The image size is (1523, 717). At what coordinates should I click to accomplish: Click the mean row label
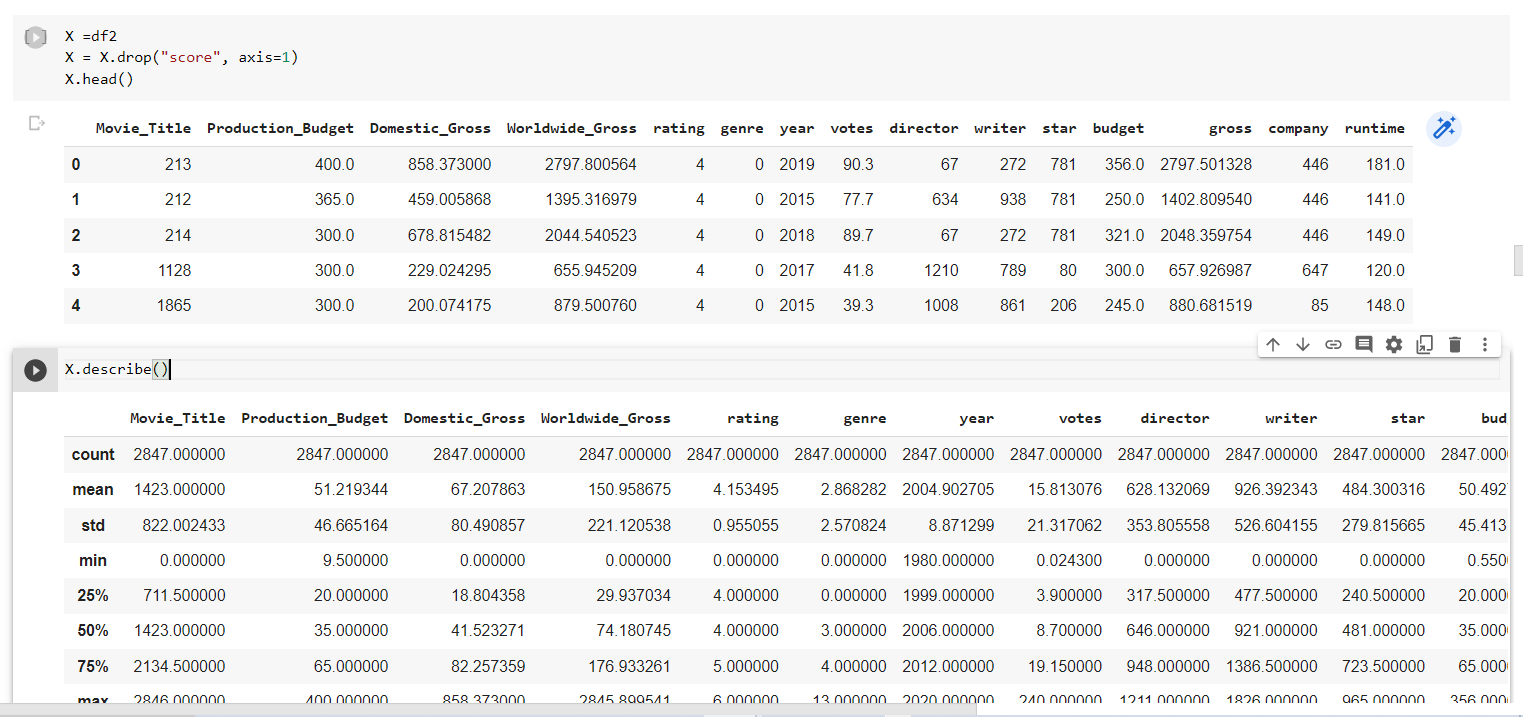93,489
